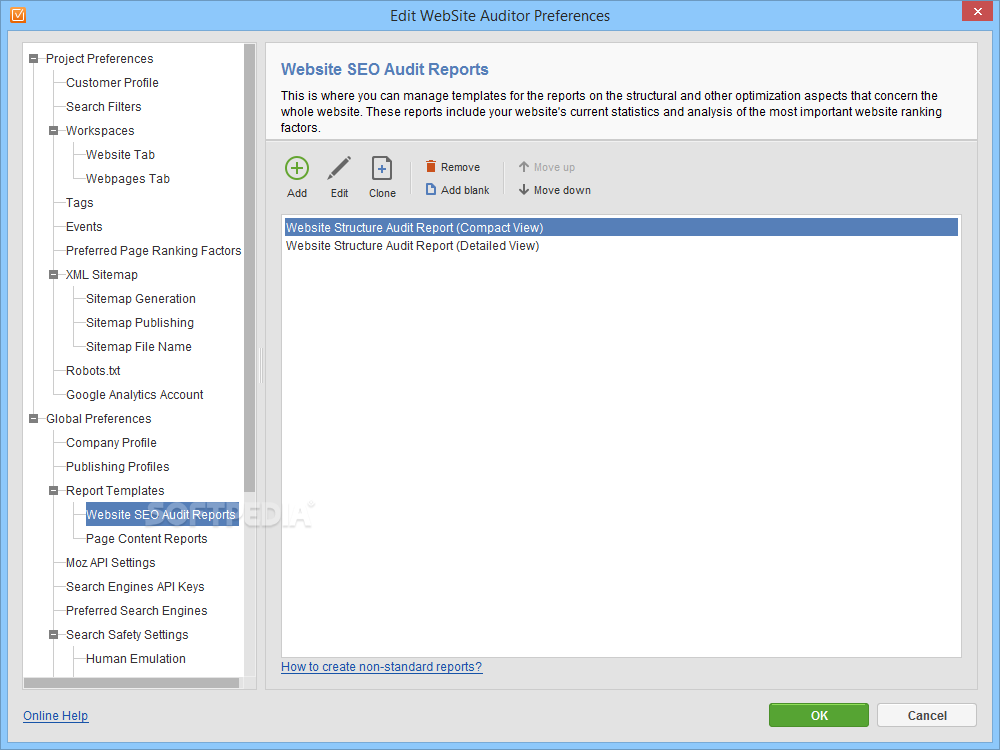This screenshot has width=1000, height=750.
Task: Select Events in preferences tree
Action: pyautogui.click(x=84, y=227)
